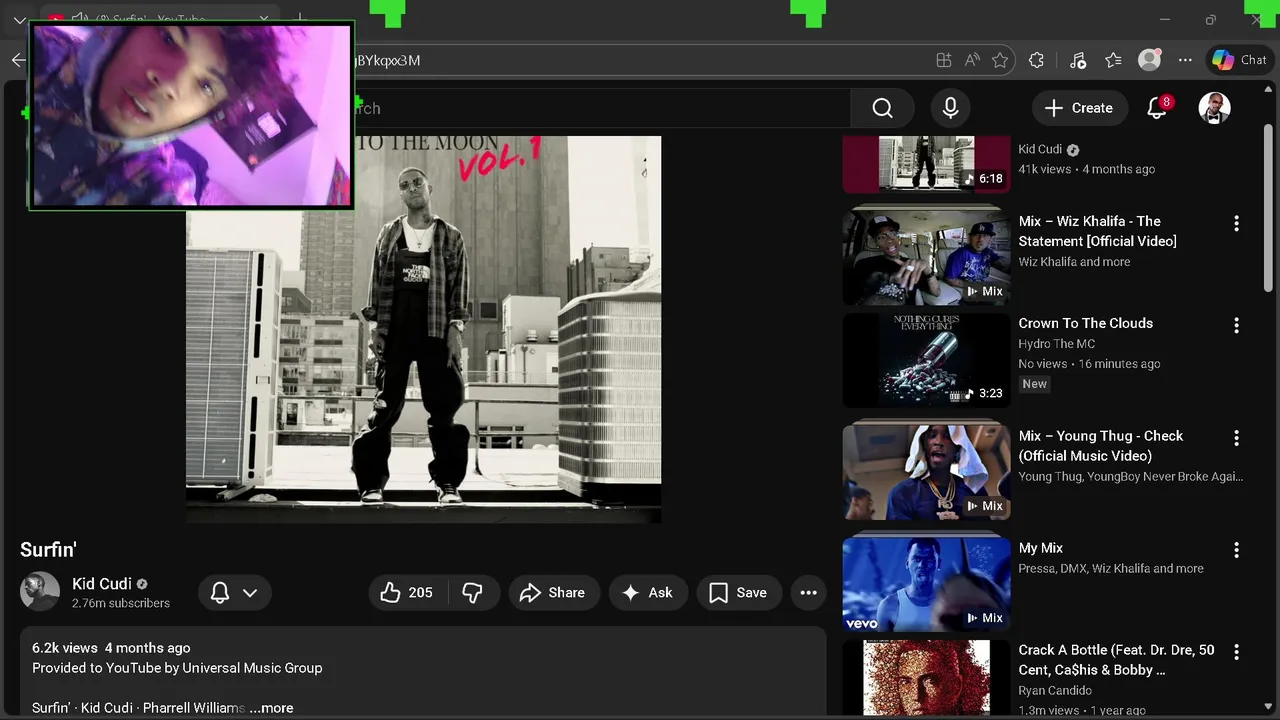
Task: Open options for My Mix
Action: click(x=1236, y=550)
